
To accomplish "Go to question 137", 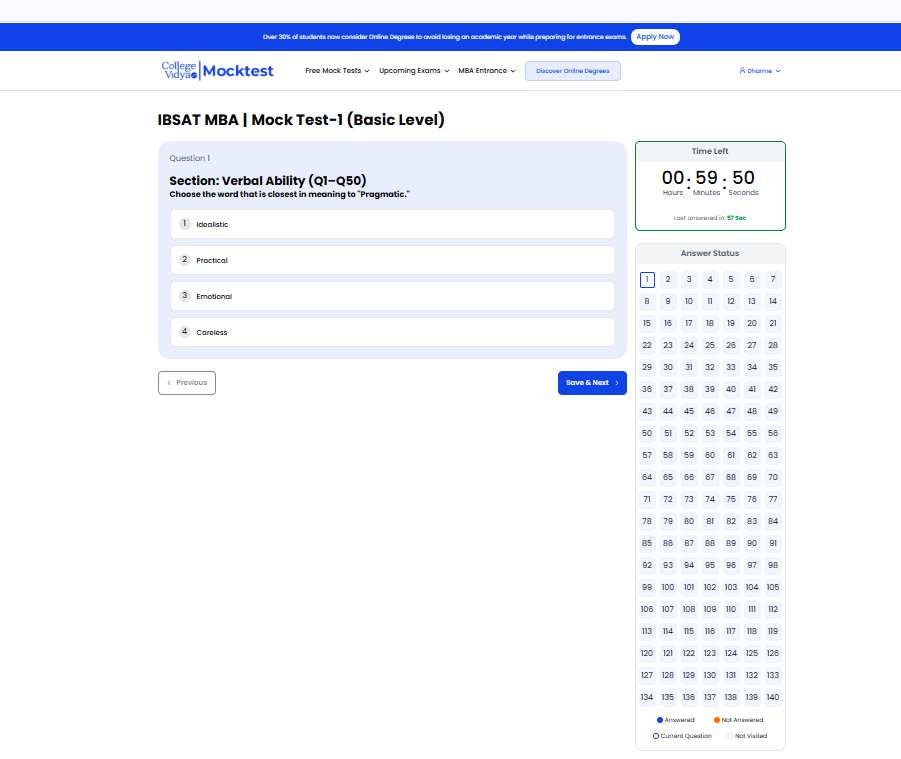I will pyautogui.click(x=710, y=698).
